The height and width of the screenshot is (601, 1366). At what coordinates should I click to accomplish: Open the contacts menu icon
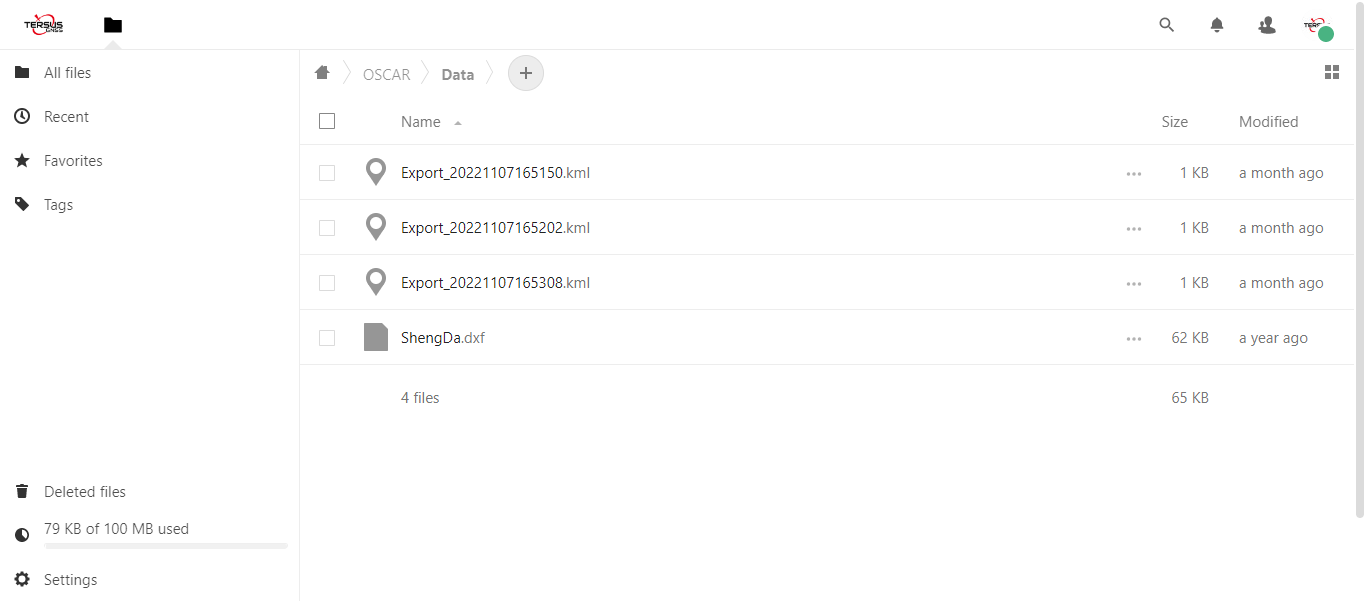(x=1266, y=25)
